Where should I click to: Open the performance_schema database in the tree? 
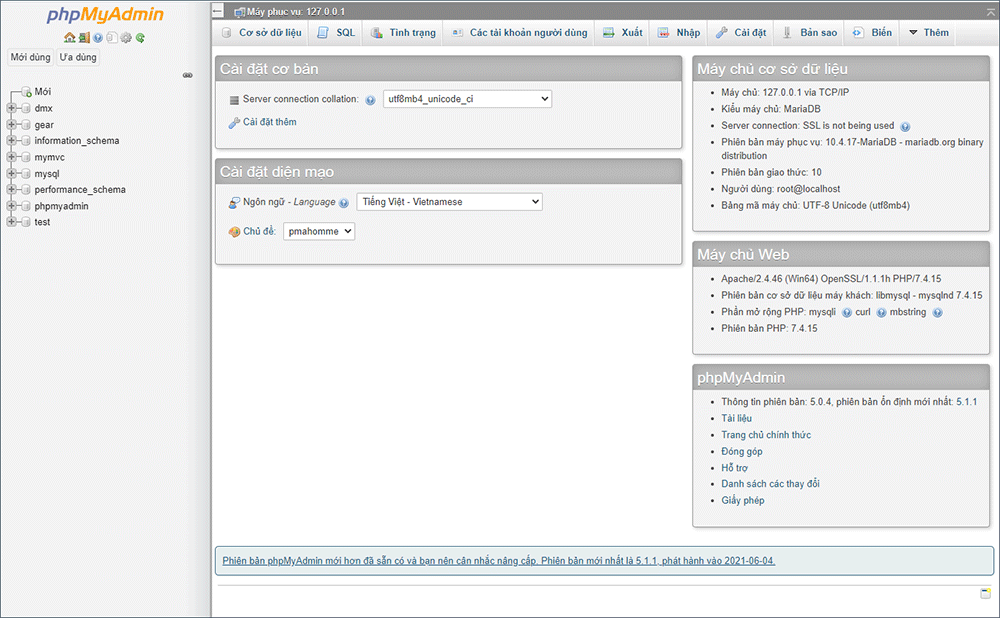[x=80, y=189]
